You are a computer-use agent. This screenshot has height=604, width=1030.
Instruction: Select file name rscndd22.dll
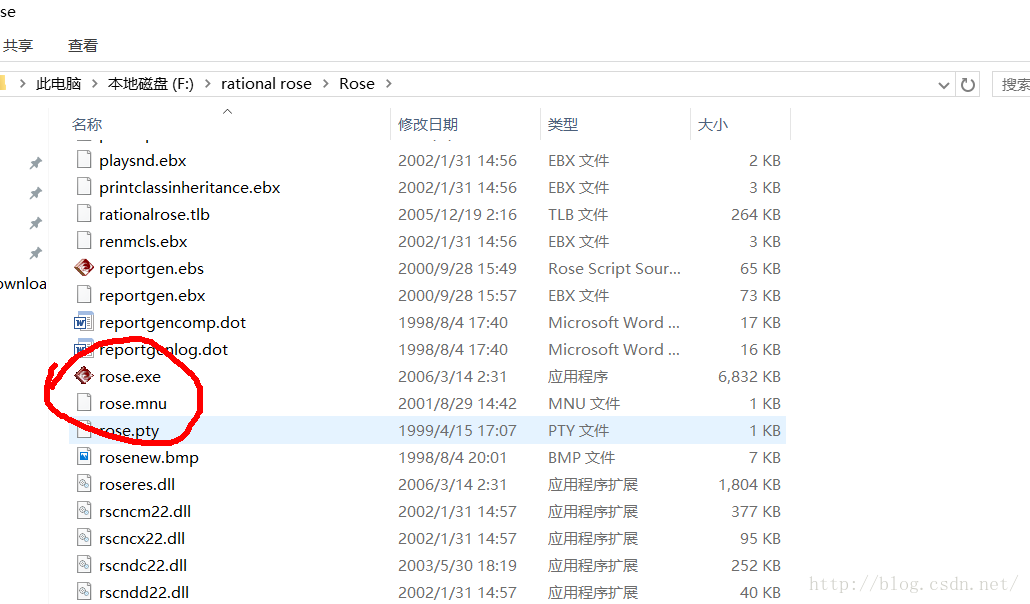144,592
